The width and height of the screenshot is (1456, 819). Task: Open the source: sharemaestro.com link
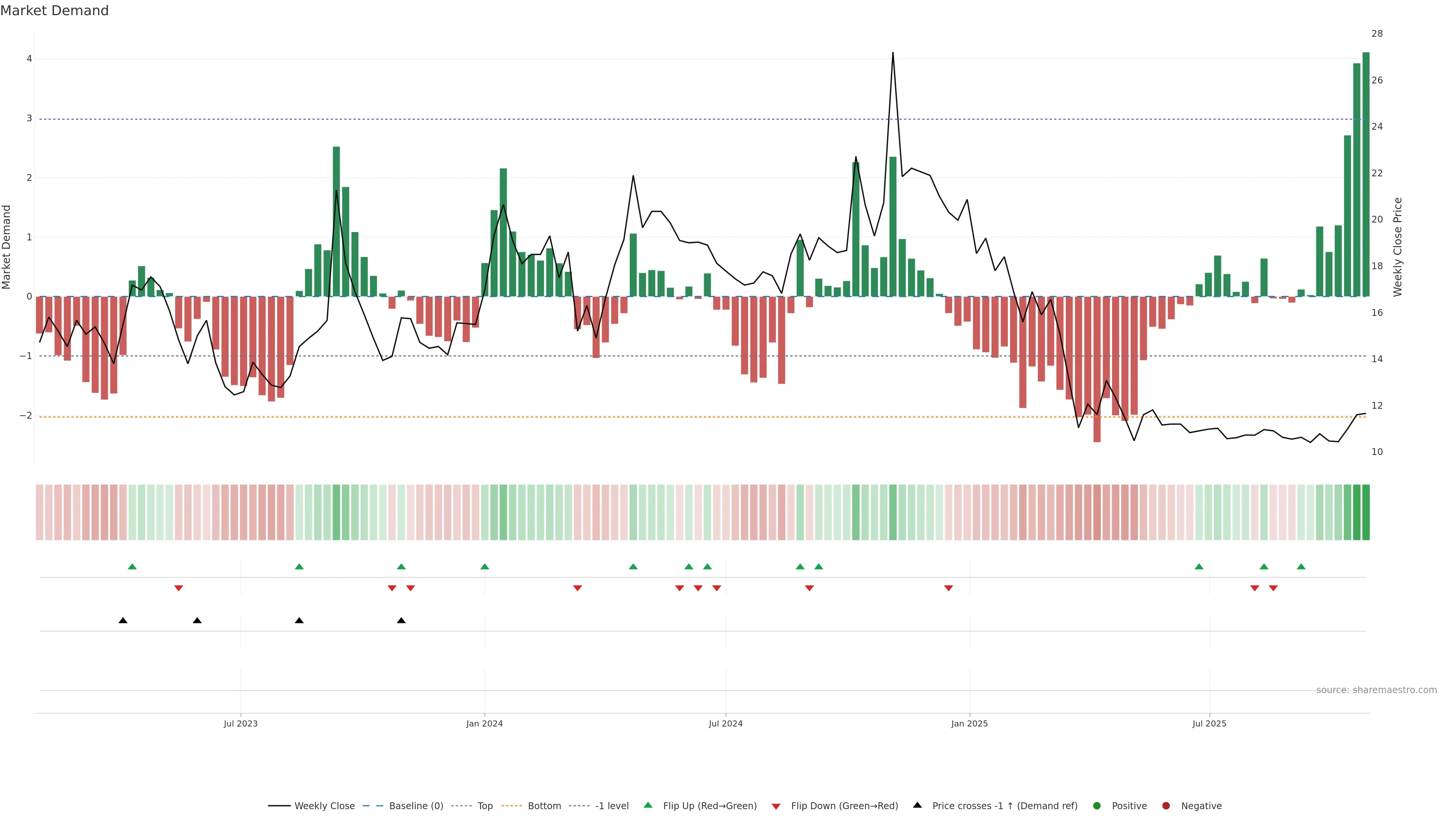1376,690
